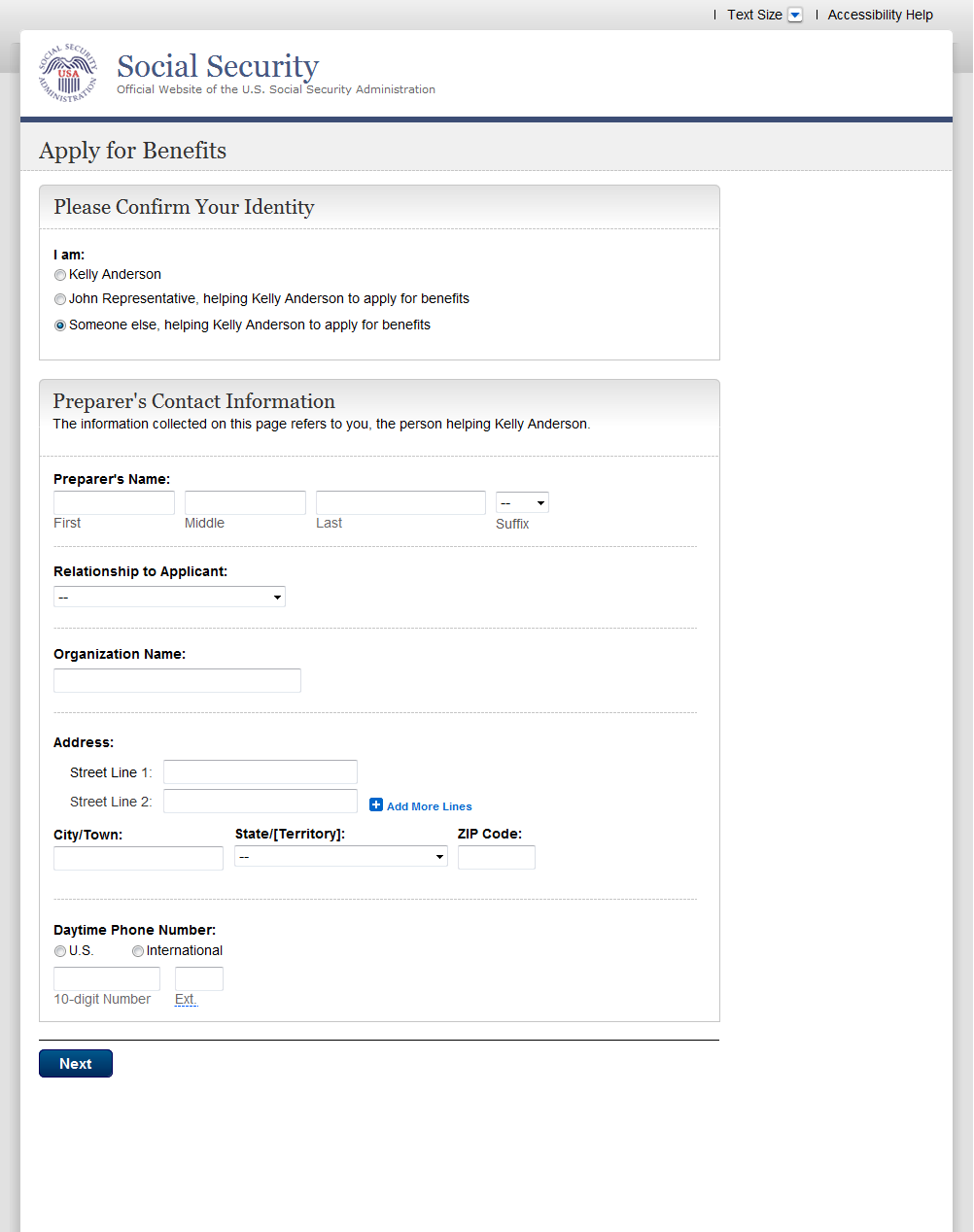The height and width of the screenshot is (1232, 974).
Task: Click the Street Line 1 field
Action: tap(261, 771)
